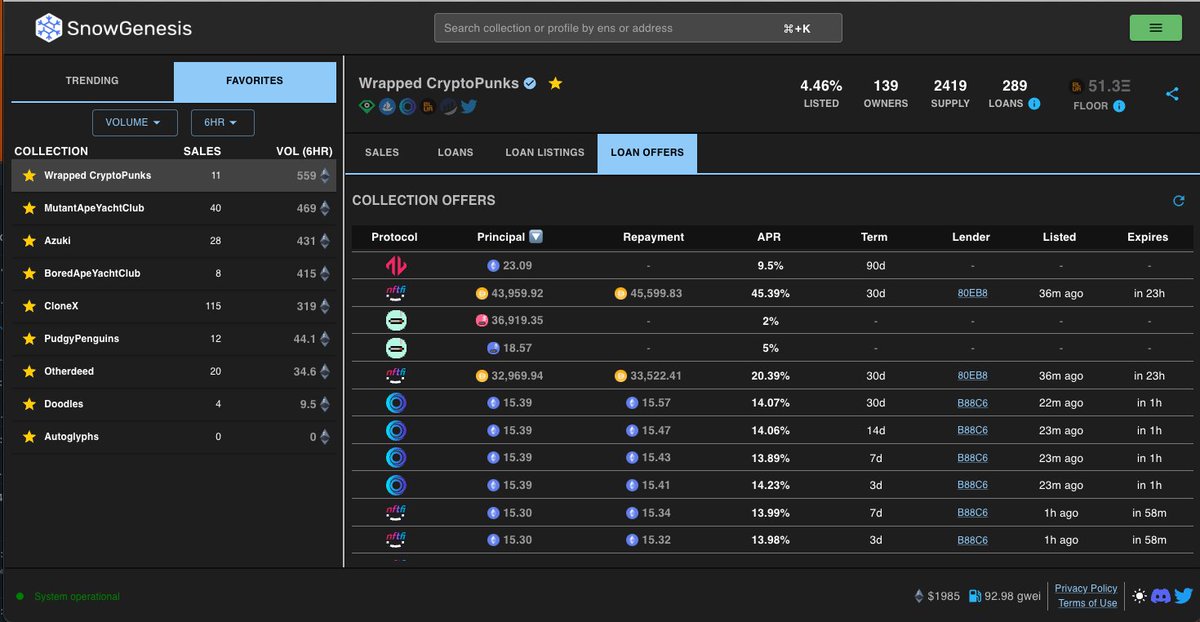Select the Azuki collection row
The width and height of the screenshot is (1200, 622).
(x=174, y=241)
